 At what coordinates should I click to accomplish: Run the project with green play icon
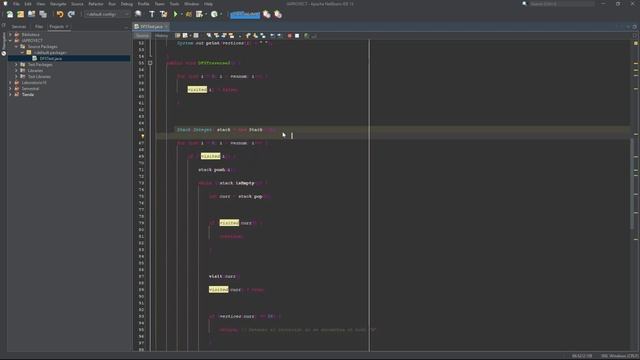tap(176, 14)
